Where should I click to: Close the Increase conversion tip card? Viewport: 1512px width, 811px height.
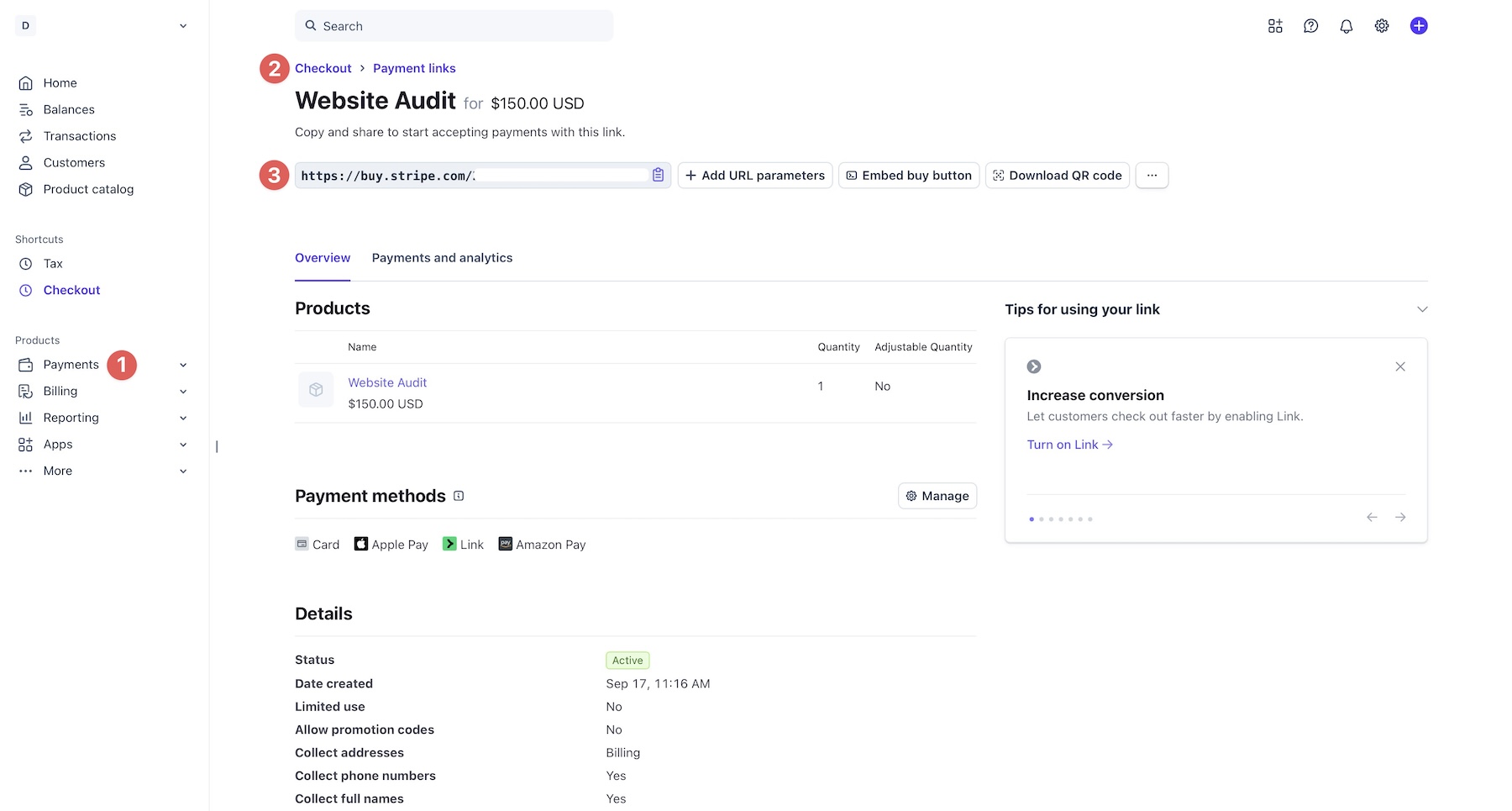click(1400, 366)
